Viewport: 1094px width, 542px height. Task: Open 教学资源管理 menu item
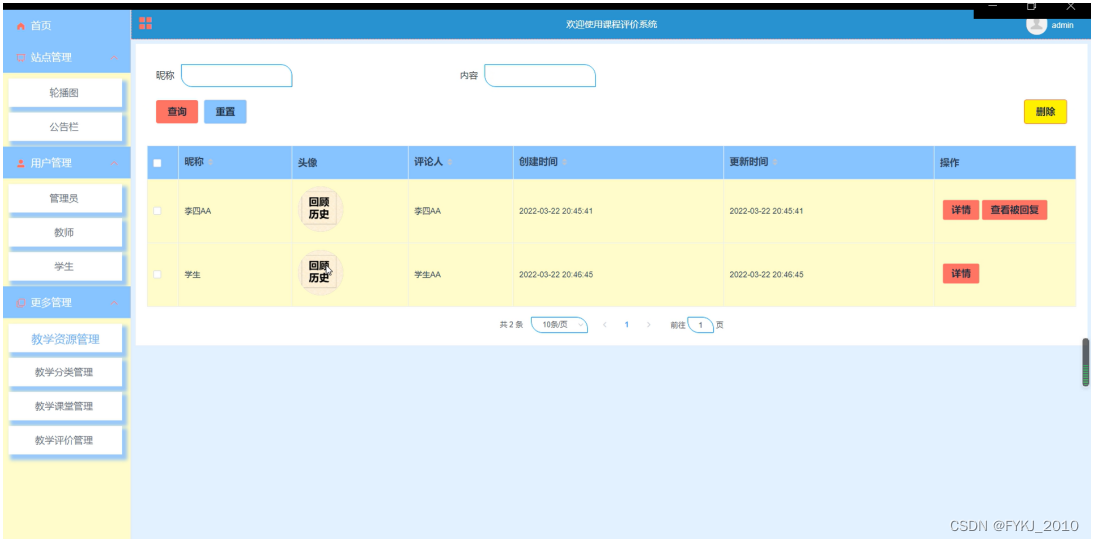pyautogui.click(x=65, y=340)
